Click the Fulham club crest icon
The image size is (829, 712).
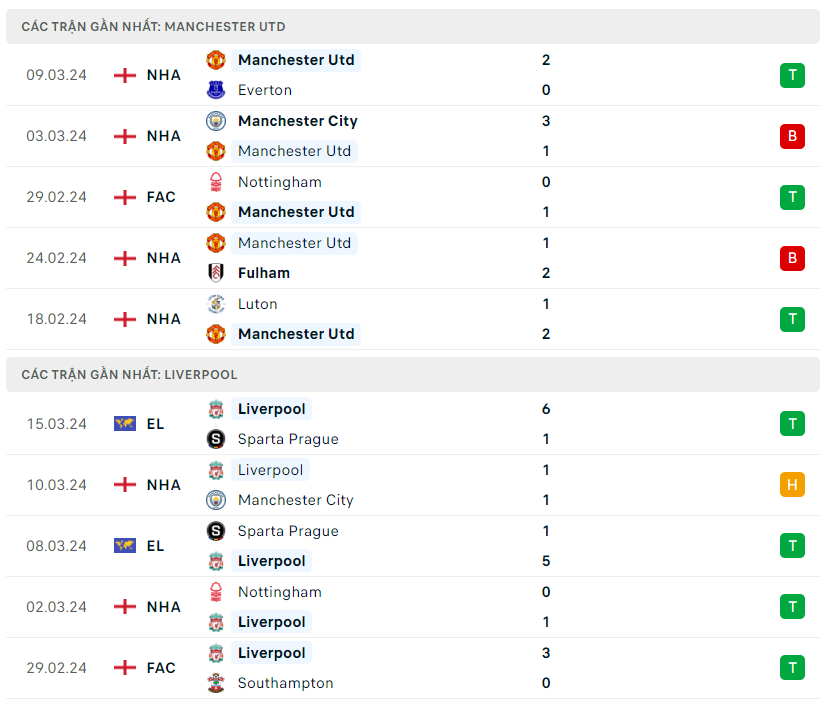(x=216, y=273)
